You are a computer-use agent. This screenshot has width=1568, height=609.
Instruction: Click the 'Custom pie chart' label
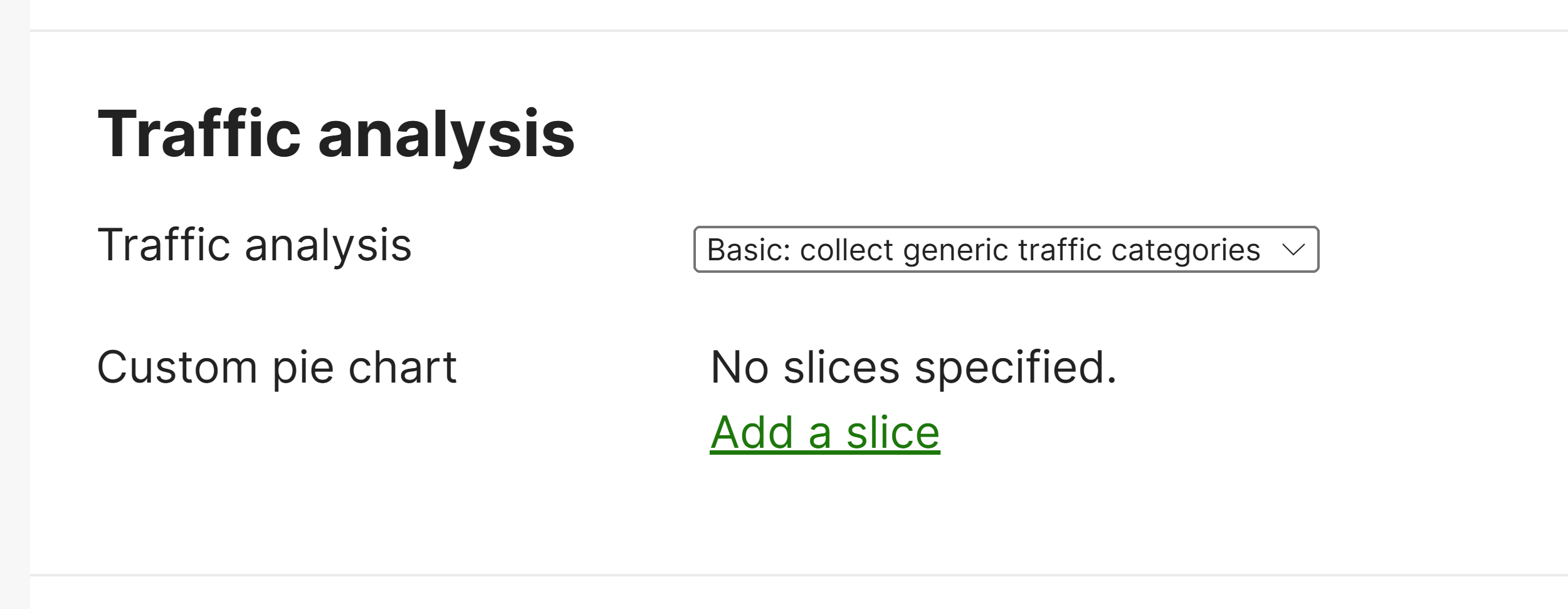point(276,368)
